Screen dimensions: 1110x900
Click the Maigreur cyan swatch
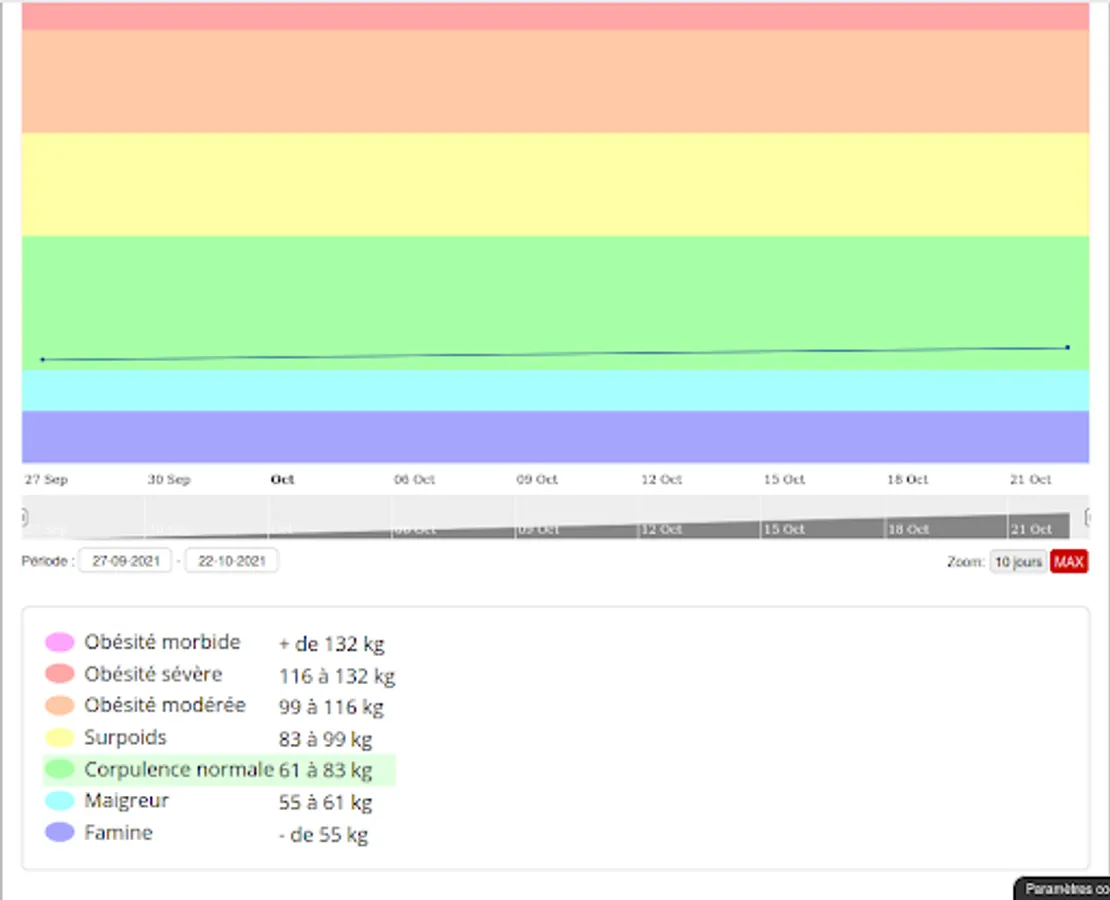[x=59, y=801]
